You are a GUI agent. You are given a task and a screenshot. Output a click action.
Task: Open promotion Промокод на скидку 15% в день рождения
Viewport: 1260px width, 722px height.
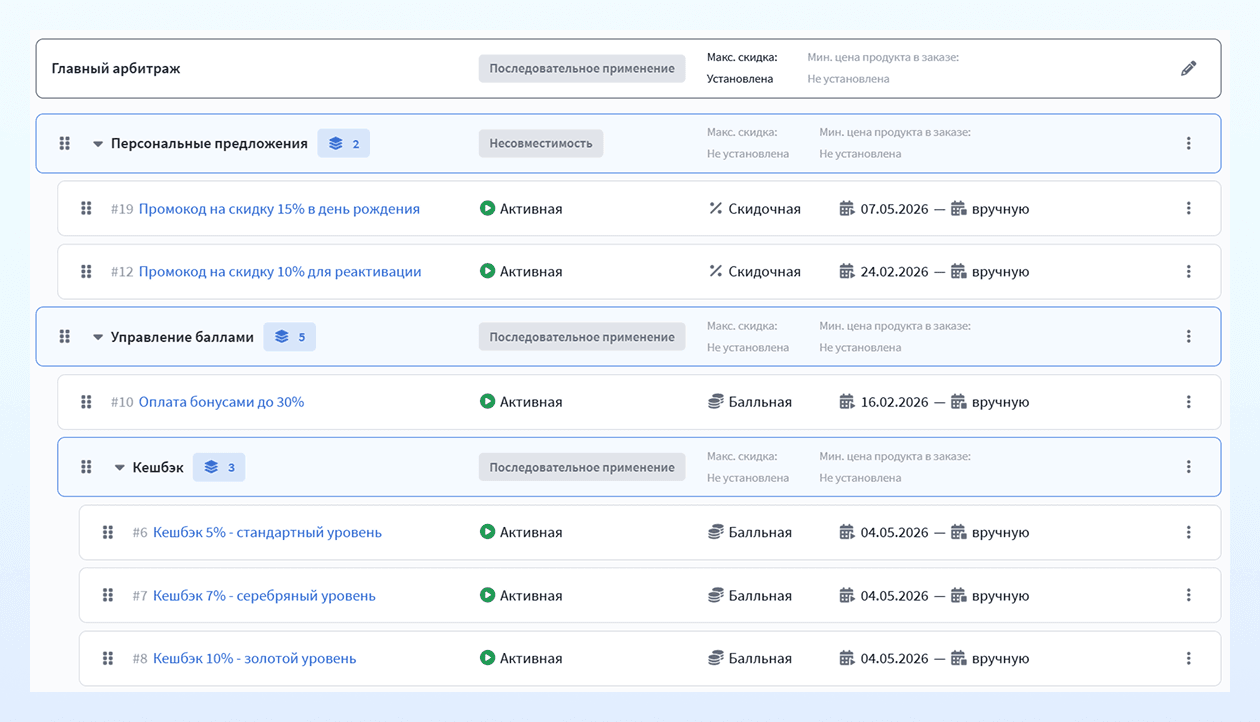tap(279, 209)
